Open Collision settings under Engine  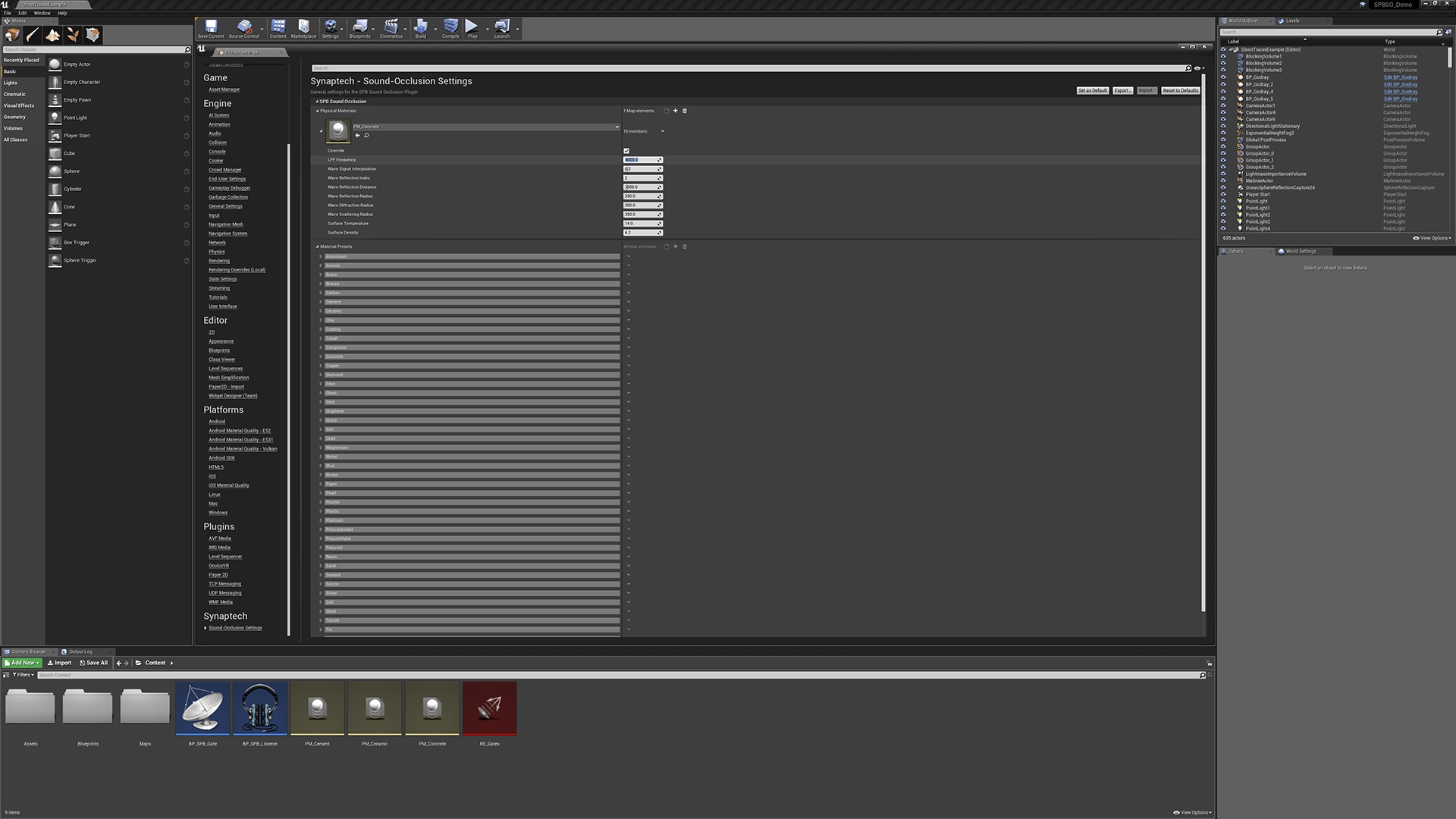[218, 143]
